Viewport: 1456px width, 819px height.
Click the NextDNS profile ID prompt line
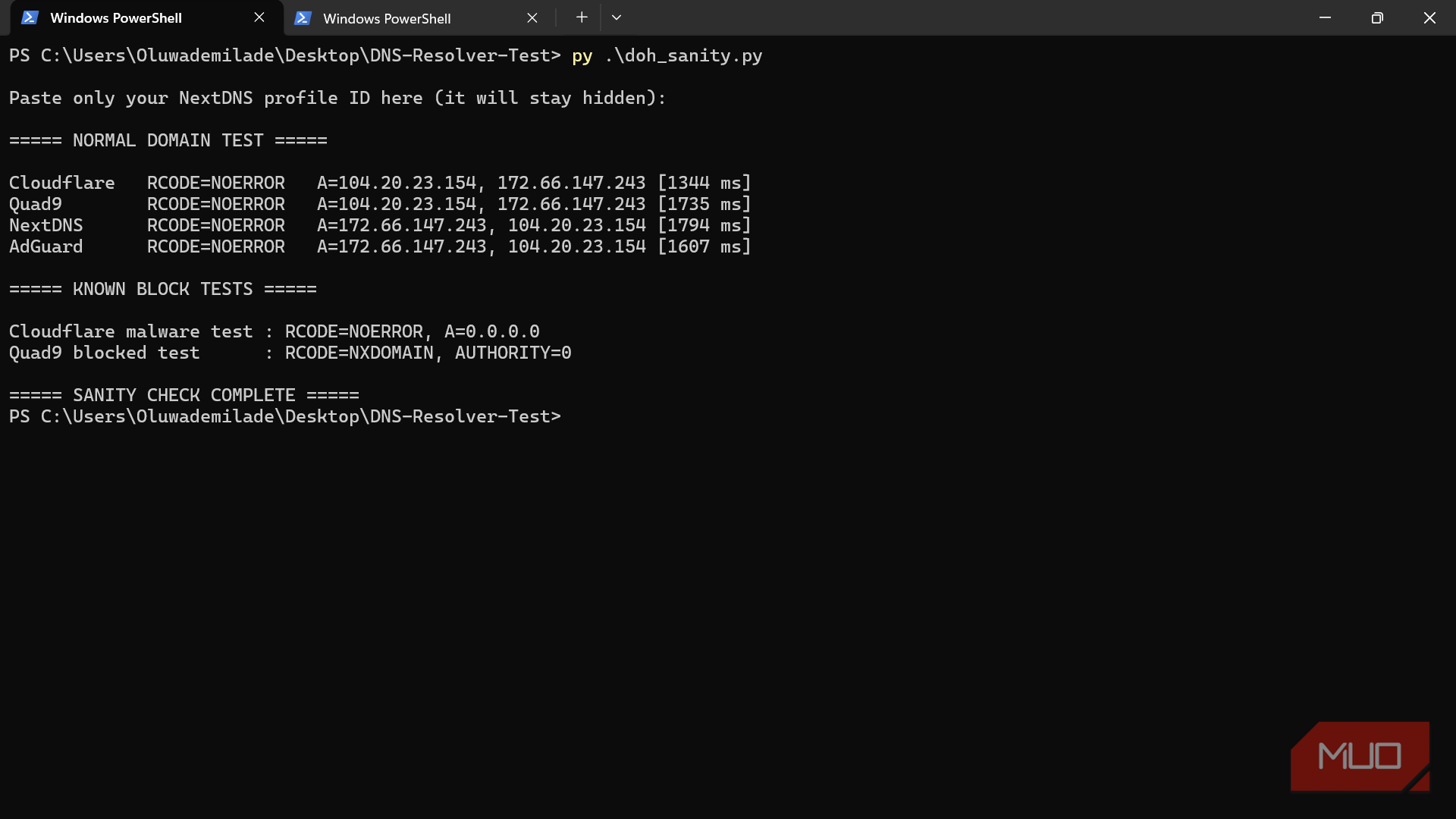(337, 99)
